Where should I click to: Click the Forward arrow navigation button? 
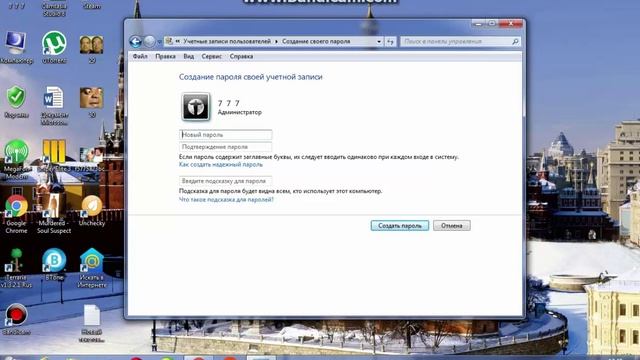coord(150,41)
